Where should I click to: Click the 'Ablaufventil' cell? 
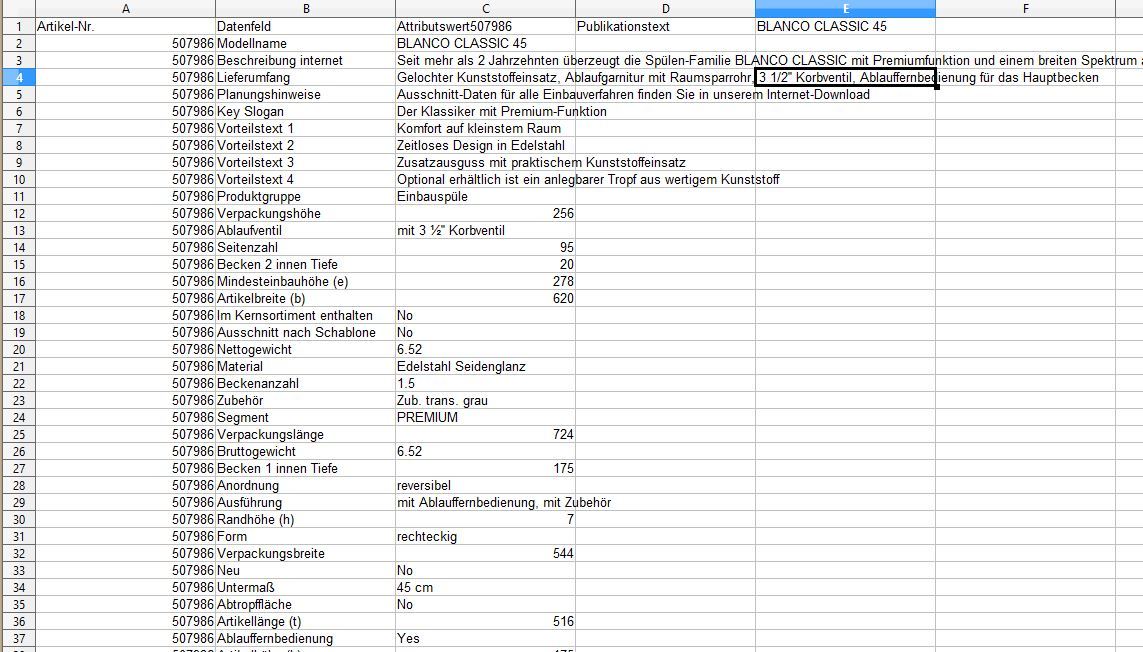click(x=305, y=230)
